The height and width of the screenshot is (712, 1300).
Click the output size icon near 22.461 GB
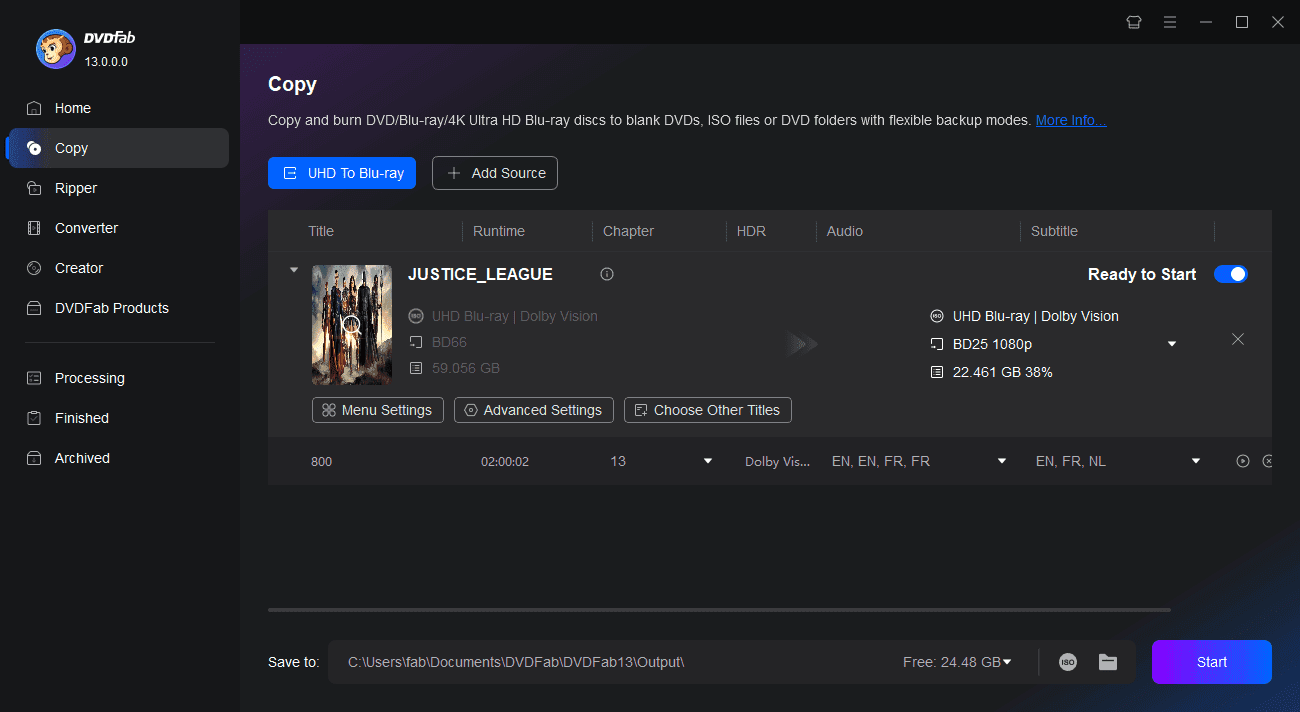tap(937, 372)
